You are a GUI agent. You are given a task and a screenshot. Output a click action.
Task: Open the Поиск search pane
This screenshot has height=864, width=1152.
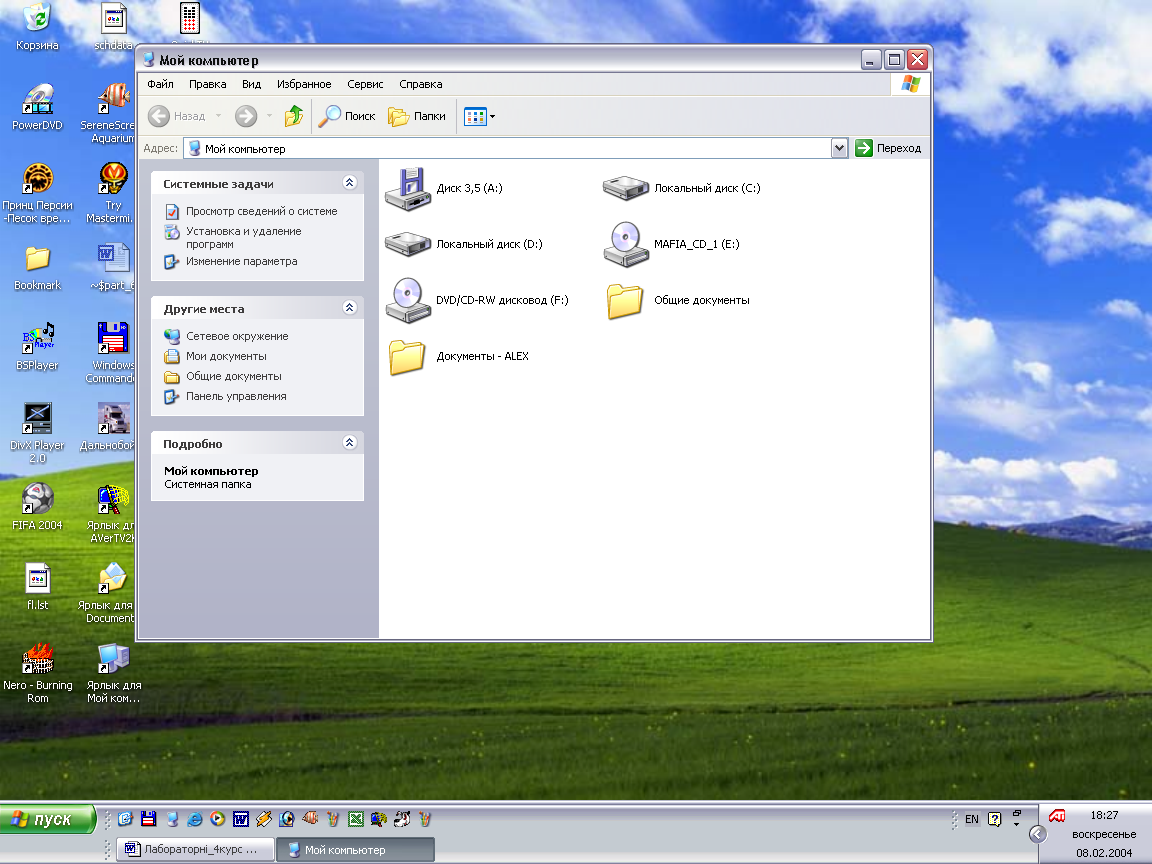(347, 116)
